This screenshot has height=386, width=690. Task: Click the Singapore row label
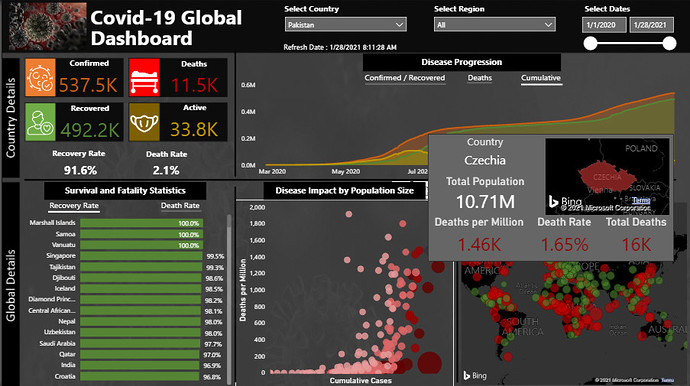61,256
